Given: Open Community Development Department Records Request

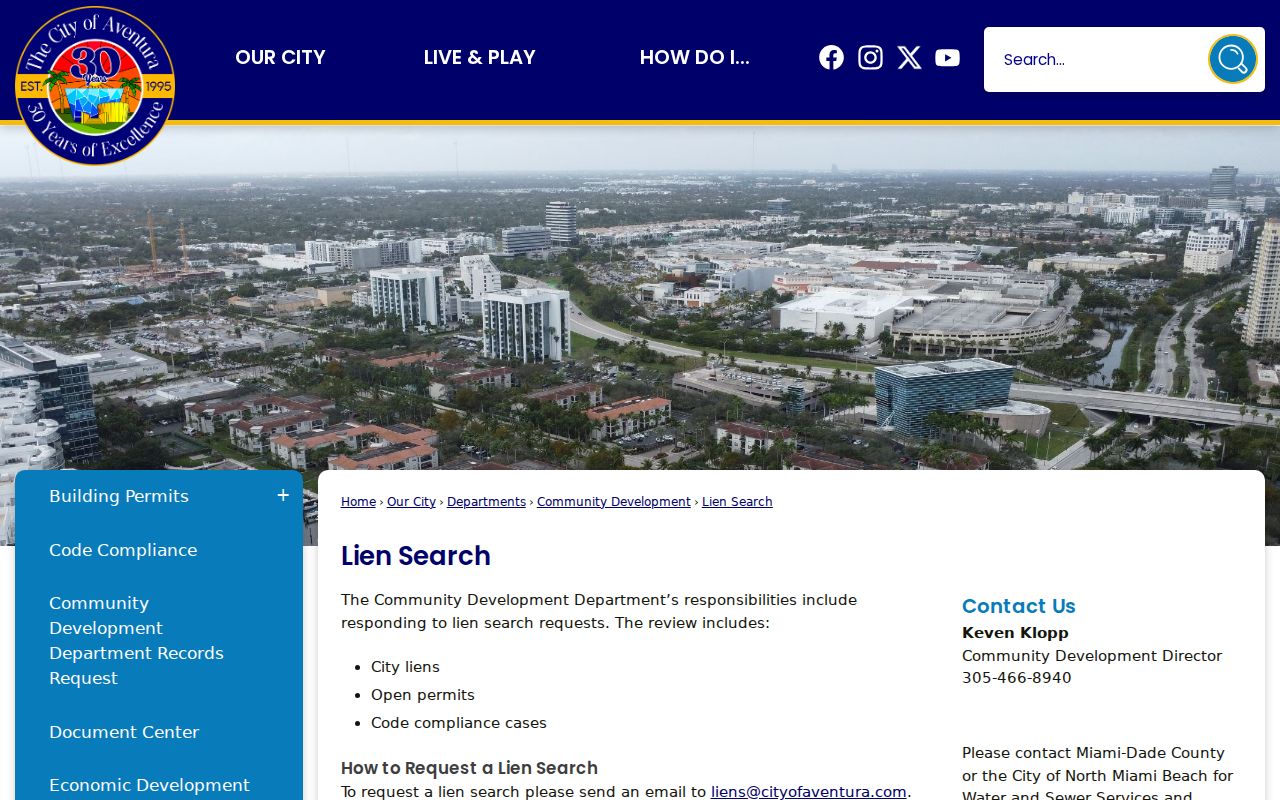Looking at the screenshot, I should coord(136,640).
